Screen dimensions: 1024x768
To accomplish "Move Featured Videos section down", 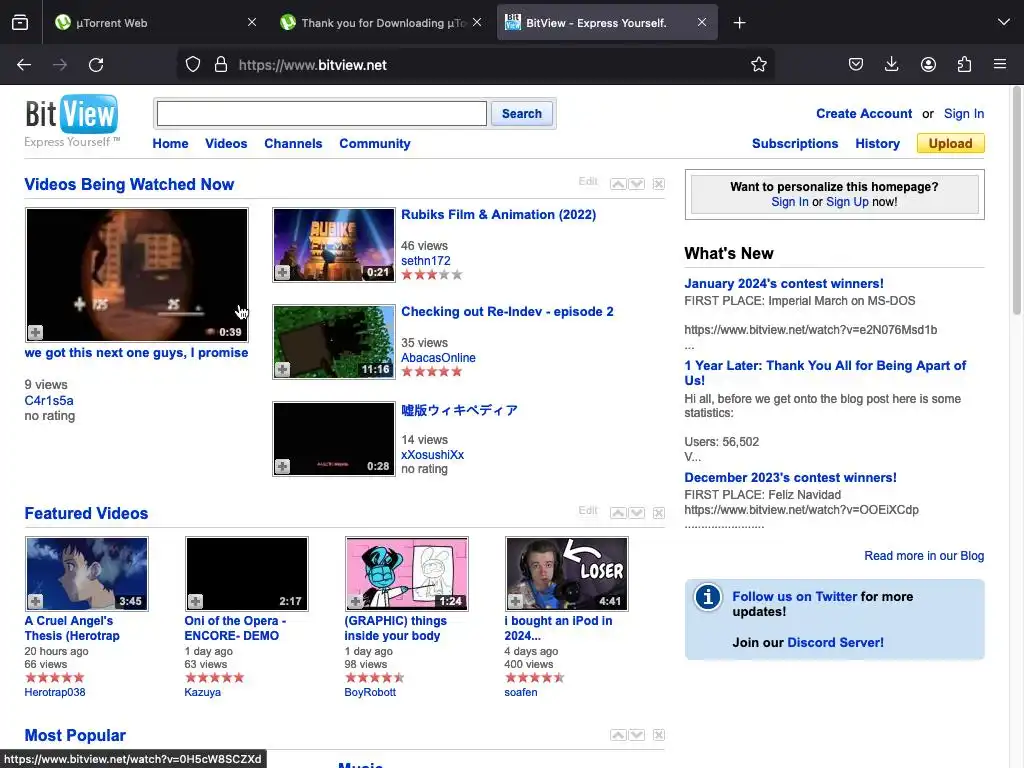I will [x=637, y=513].
